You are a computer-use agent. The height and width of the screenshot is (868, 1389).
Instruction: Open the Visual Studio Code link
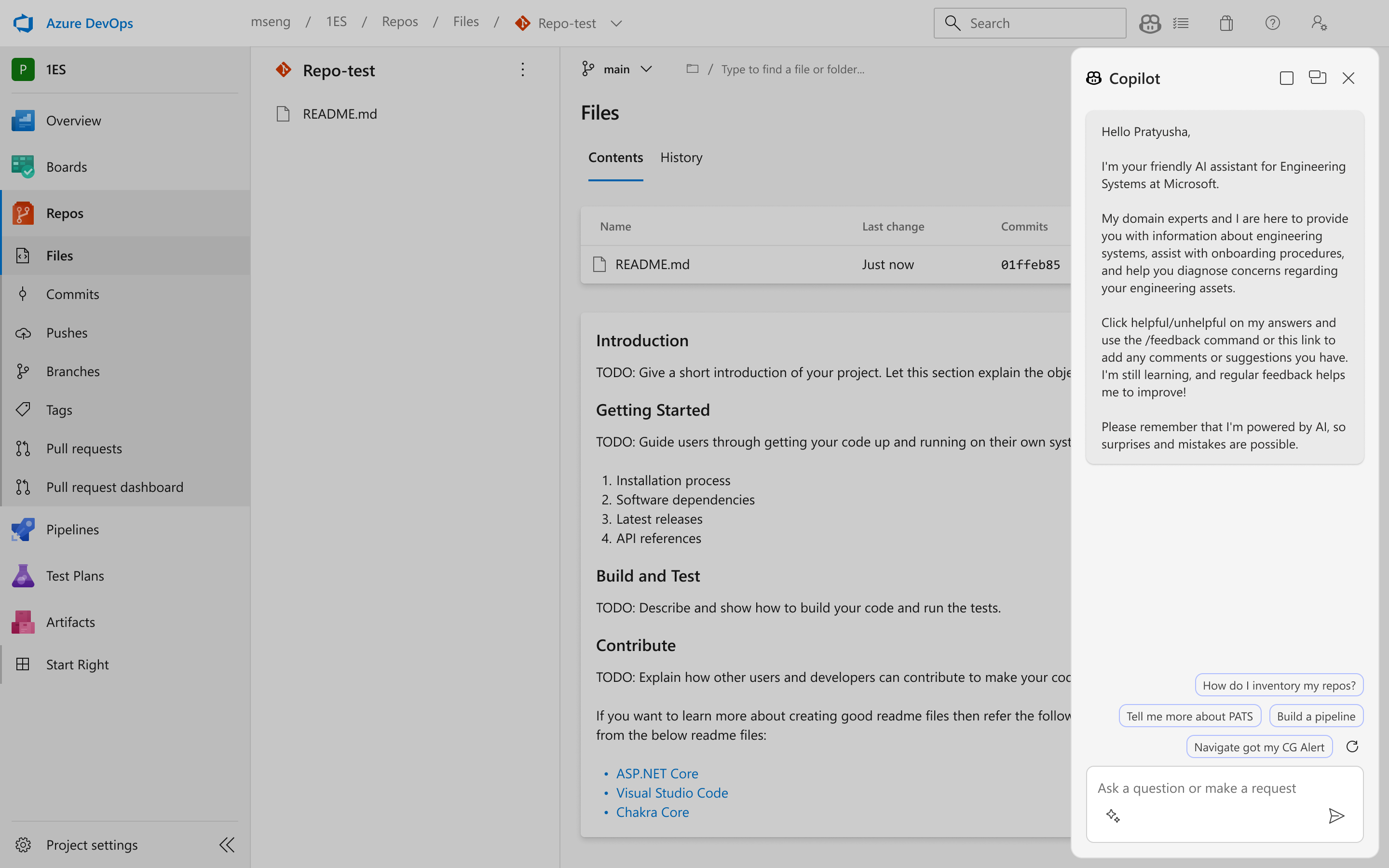[671, 793]
